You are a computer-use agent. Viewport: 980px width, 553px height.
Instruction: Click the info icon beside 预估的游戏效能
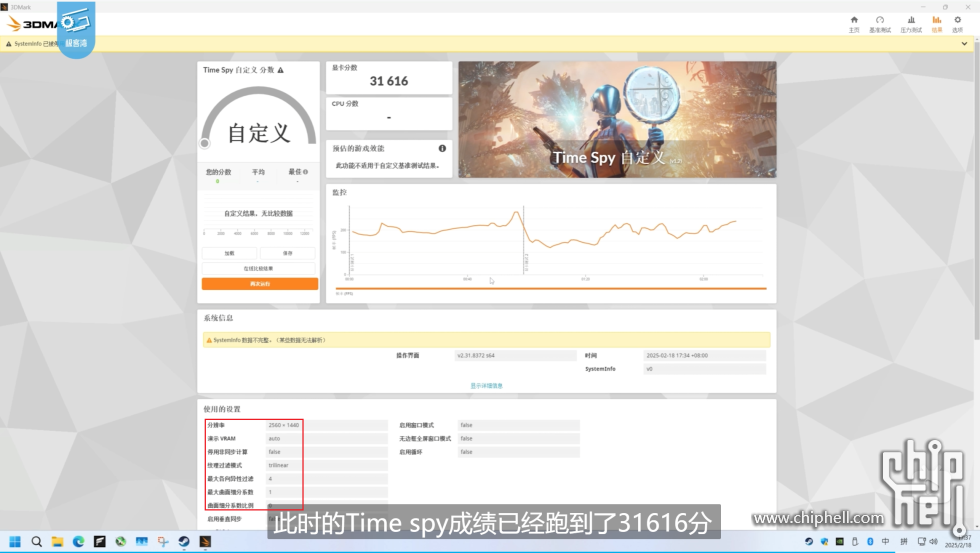[x=442, y=148]
